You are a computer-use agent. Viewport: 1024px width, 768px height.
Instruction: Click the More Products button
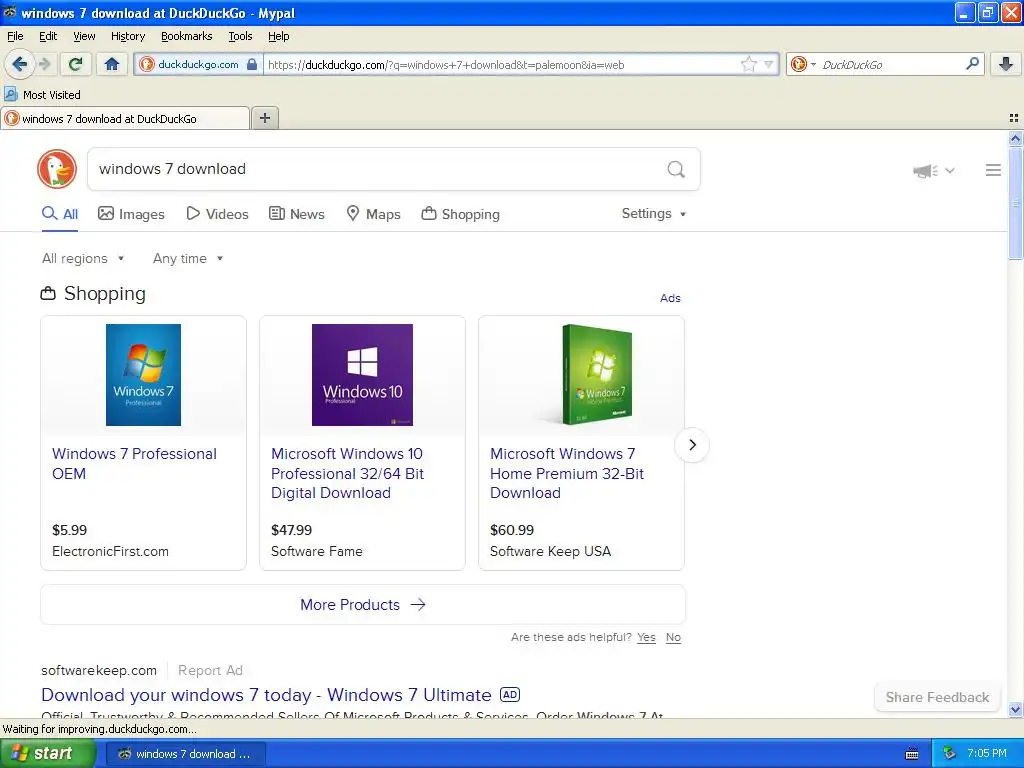pos(363,605)
